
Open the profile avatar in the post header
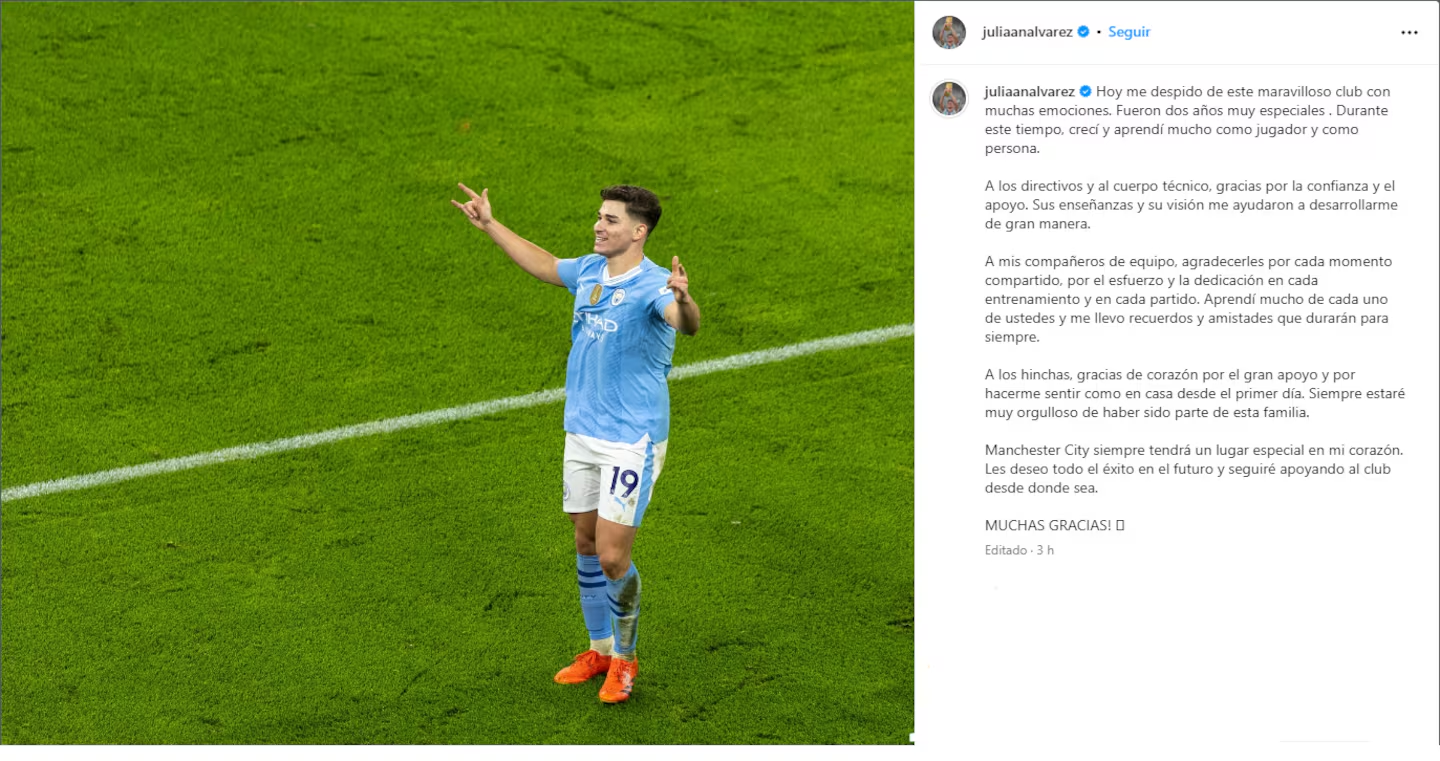(x=949, y=32)
